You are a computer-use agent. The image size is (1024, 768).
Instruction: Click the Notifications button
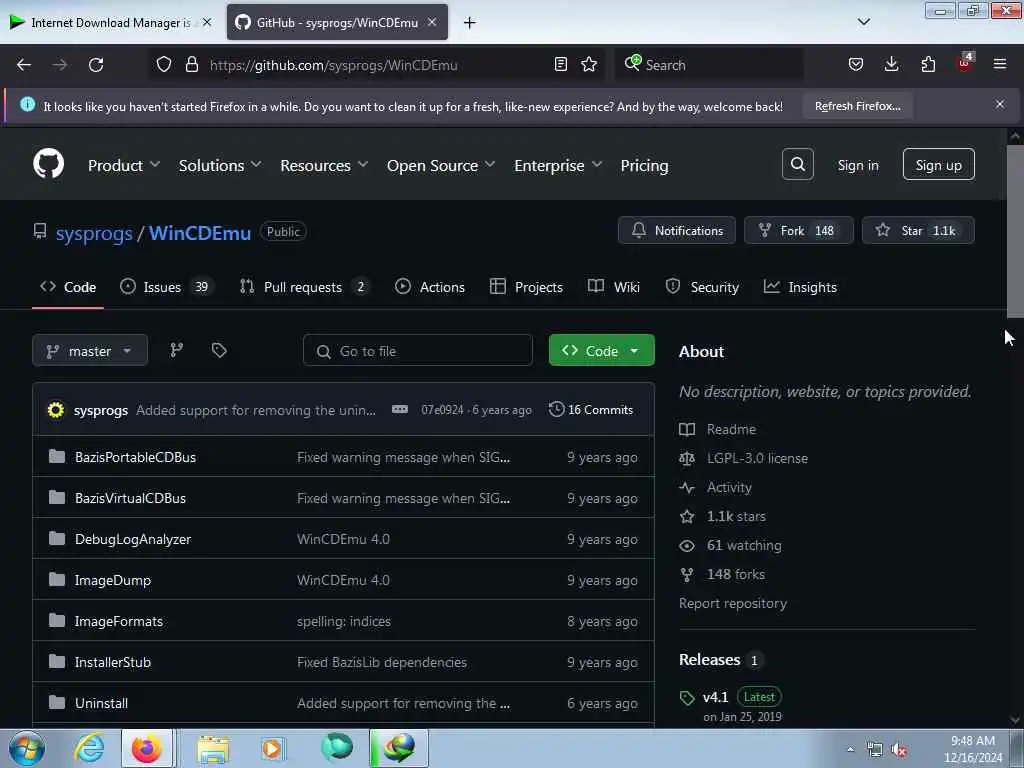tap(677, 231)
